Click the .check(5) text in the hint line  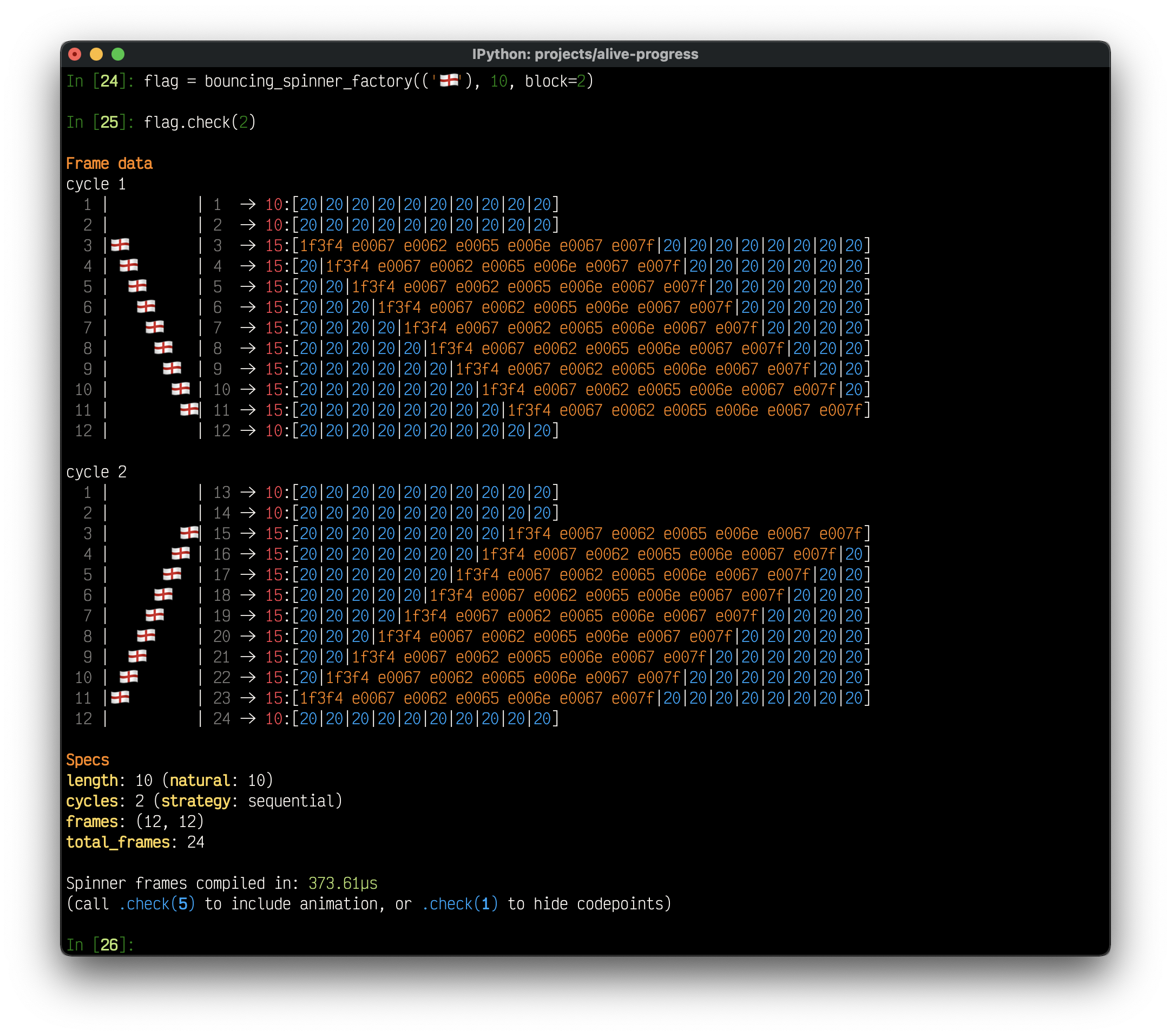coord(156,903)
